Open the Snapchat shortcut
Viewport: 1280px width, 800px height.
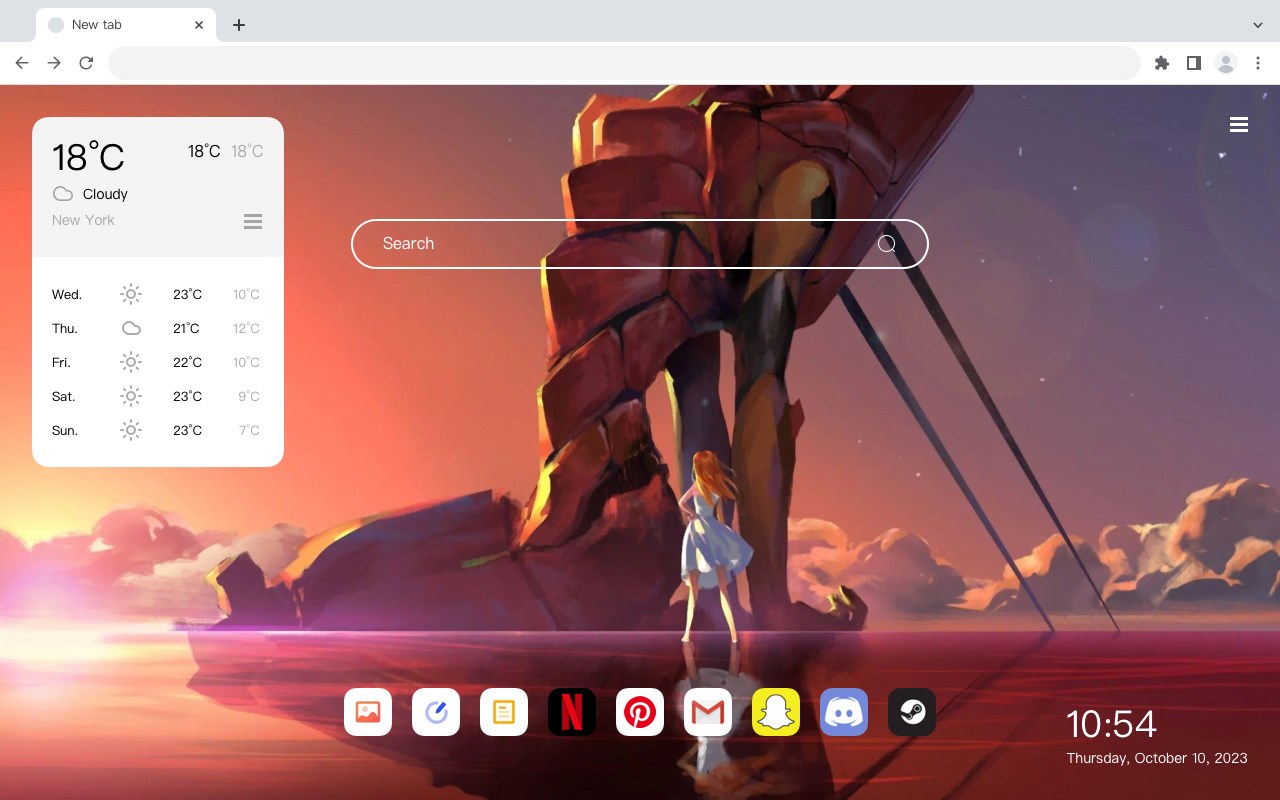point(776,712)
